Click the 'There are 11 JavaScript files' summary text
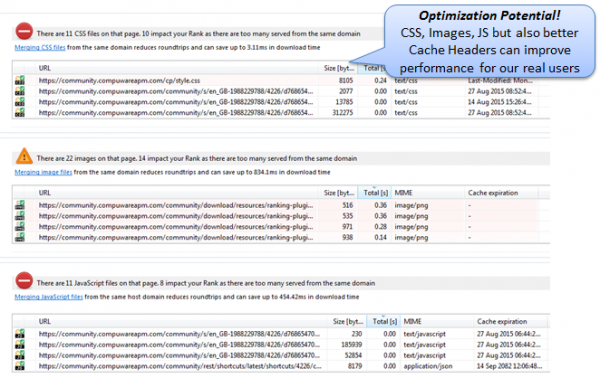600x378 pixels. click(x=206, y=283)
